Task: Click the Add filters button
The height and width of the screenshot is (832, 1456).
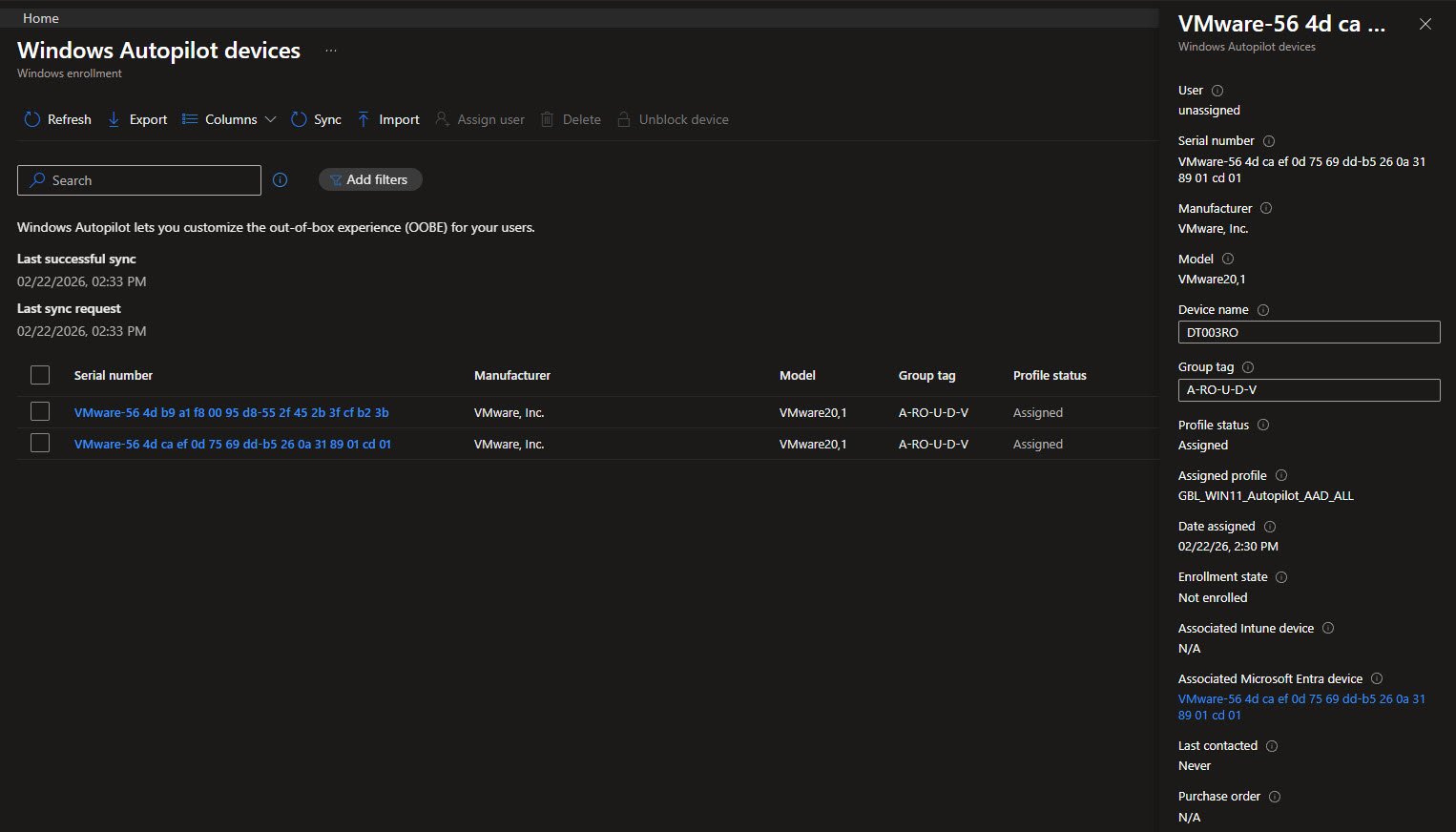Action: (x=370, y=179)
